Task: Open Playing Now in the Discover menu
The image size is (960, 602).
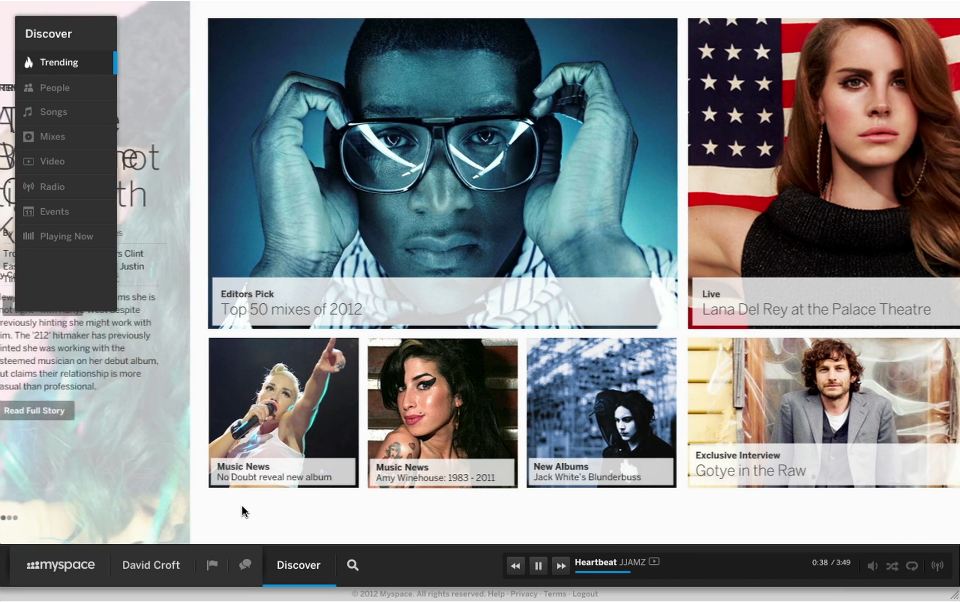Action: pyautogui.click(x=66, y=236)
